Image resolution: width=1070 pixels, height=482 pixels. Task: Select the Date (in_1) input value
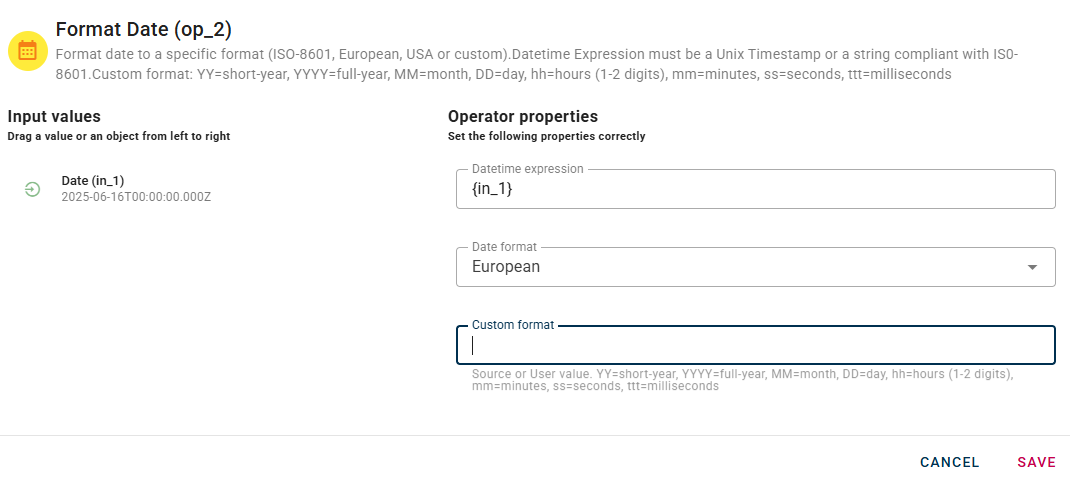pos(93,180)
